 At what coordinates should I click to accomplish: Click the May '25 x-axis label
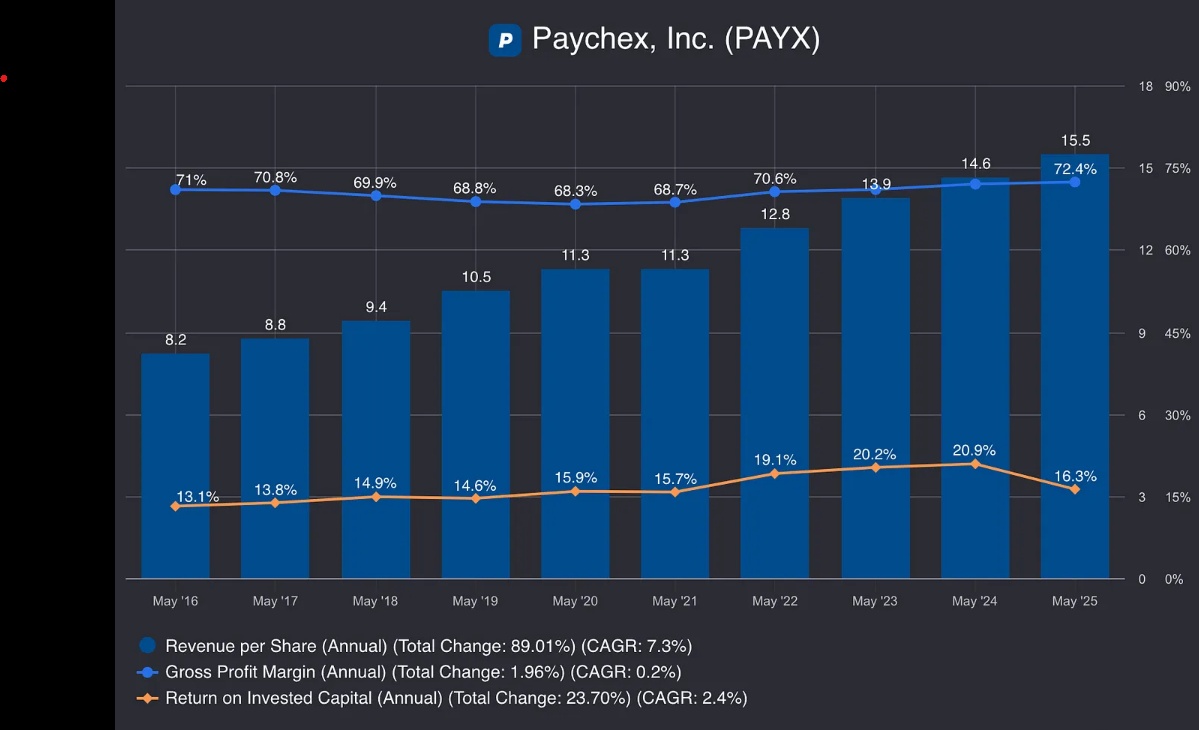point(1074,601)
